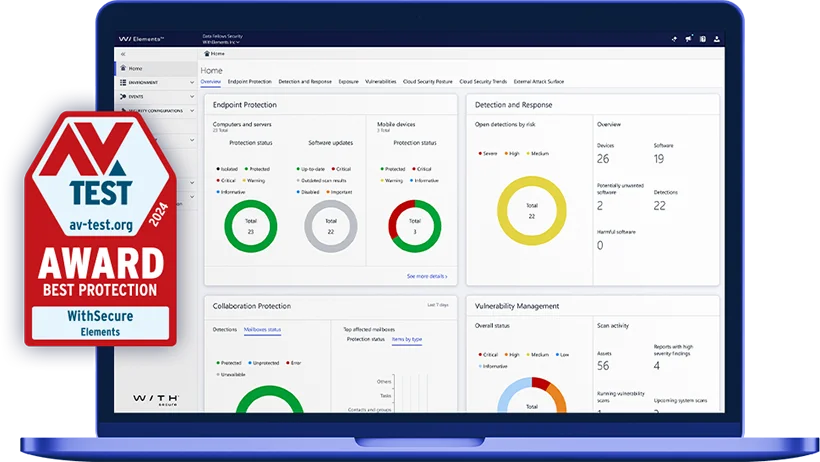This screenshot has width=820, height=462.
Task: Select the Mailboxes status sub-tab
Action: pyautogui.click(x=263, y=330)
